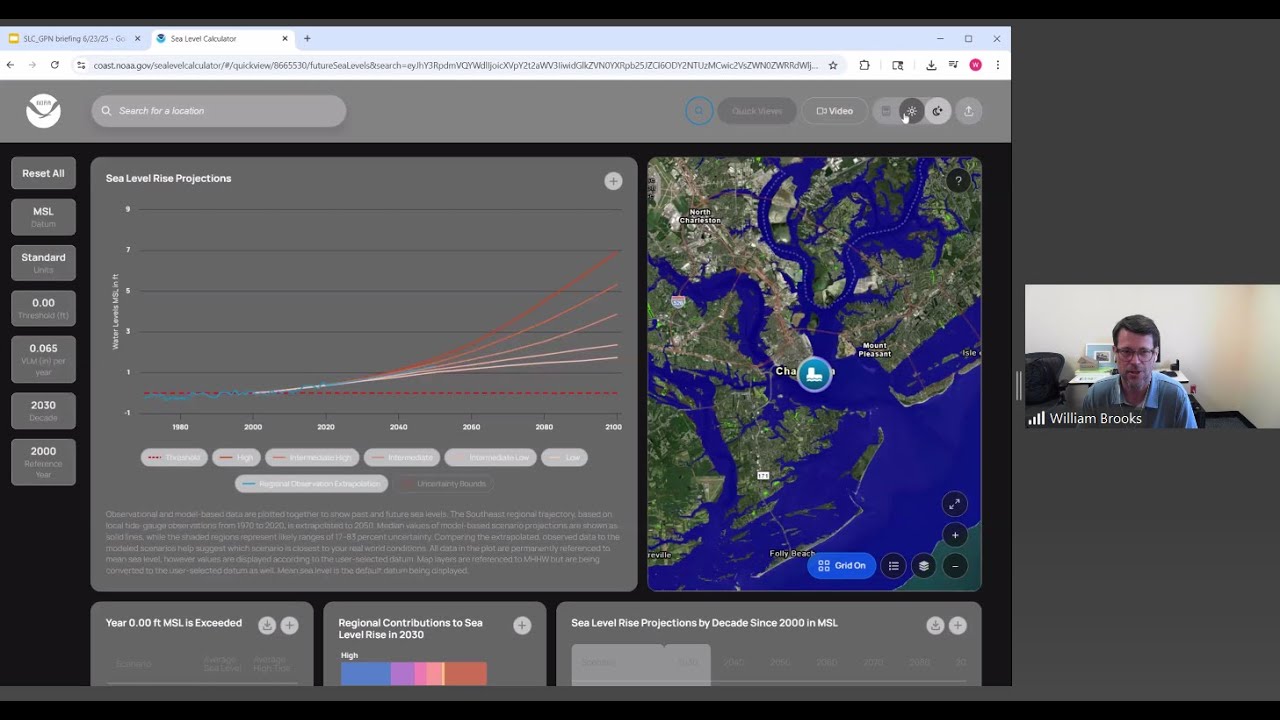Image resolution: width=1280 pixels, height=720 pixels.
Task: Switch to light mode sun icon
Action: [911, 111]
